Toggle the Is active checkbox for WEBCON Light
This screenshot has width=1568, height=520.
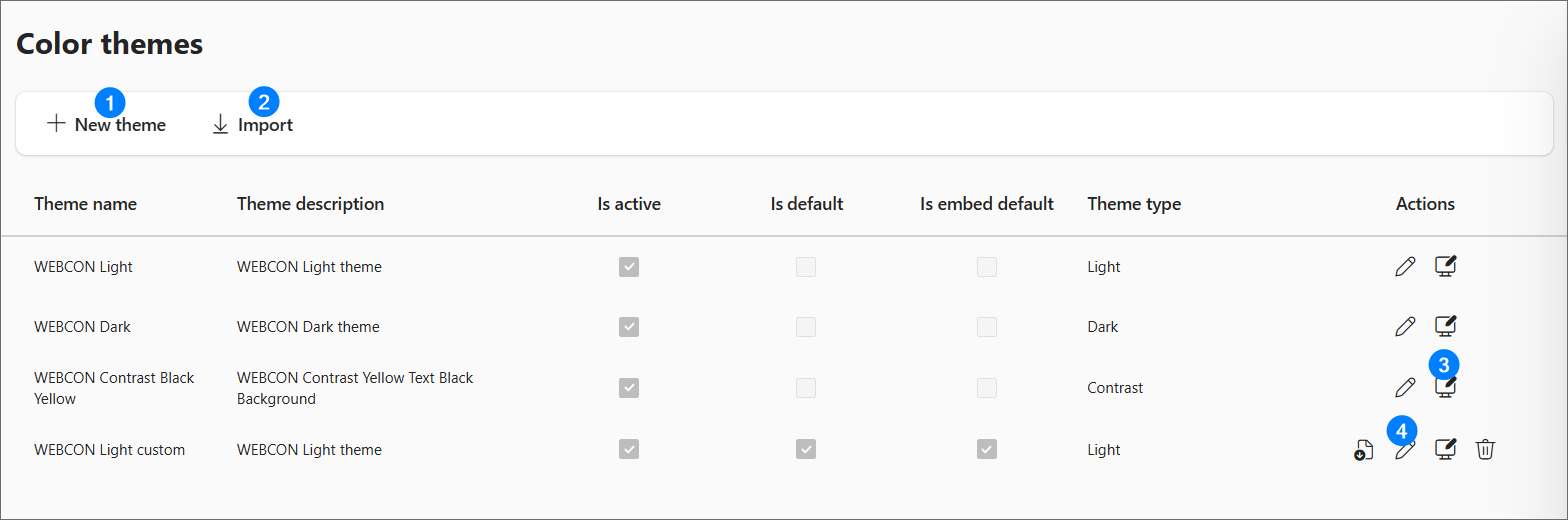(x=629, y=267)
